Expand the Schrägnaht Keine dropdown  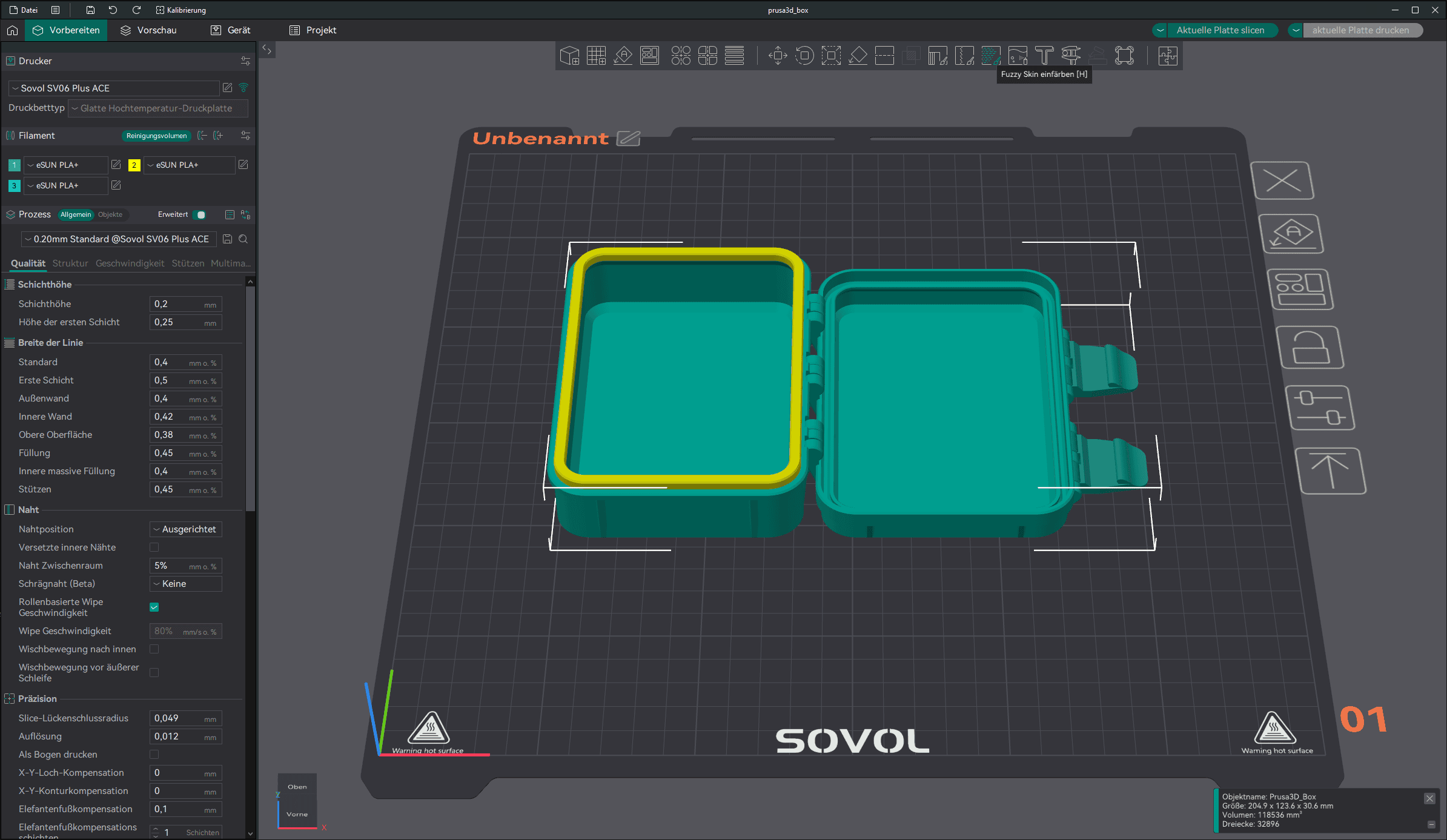tap(185, 584)
